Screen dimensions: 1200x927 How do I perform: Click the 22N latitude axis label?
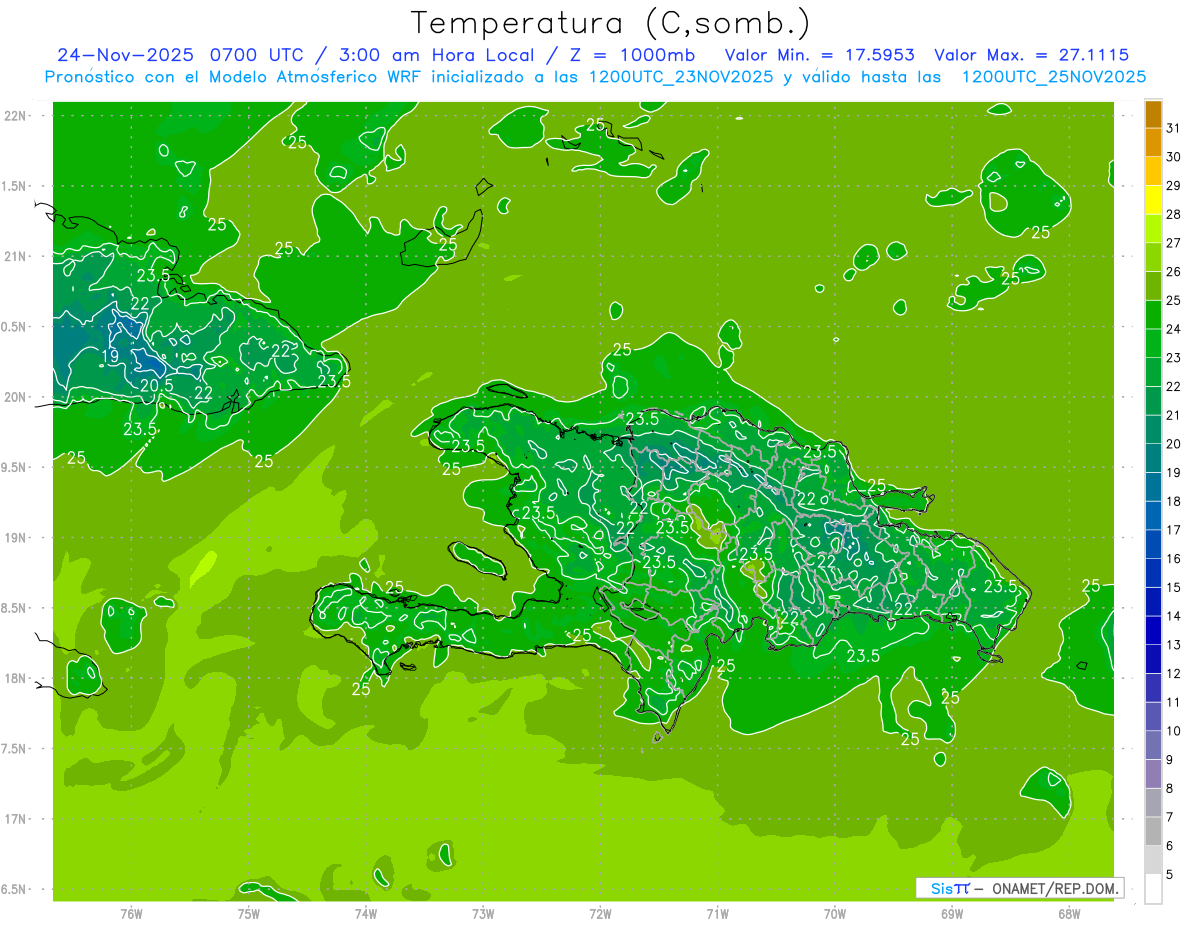pos(15,116)
